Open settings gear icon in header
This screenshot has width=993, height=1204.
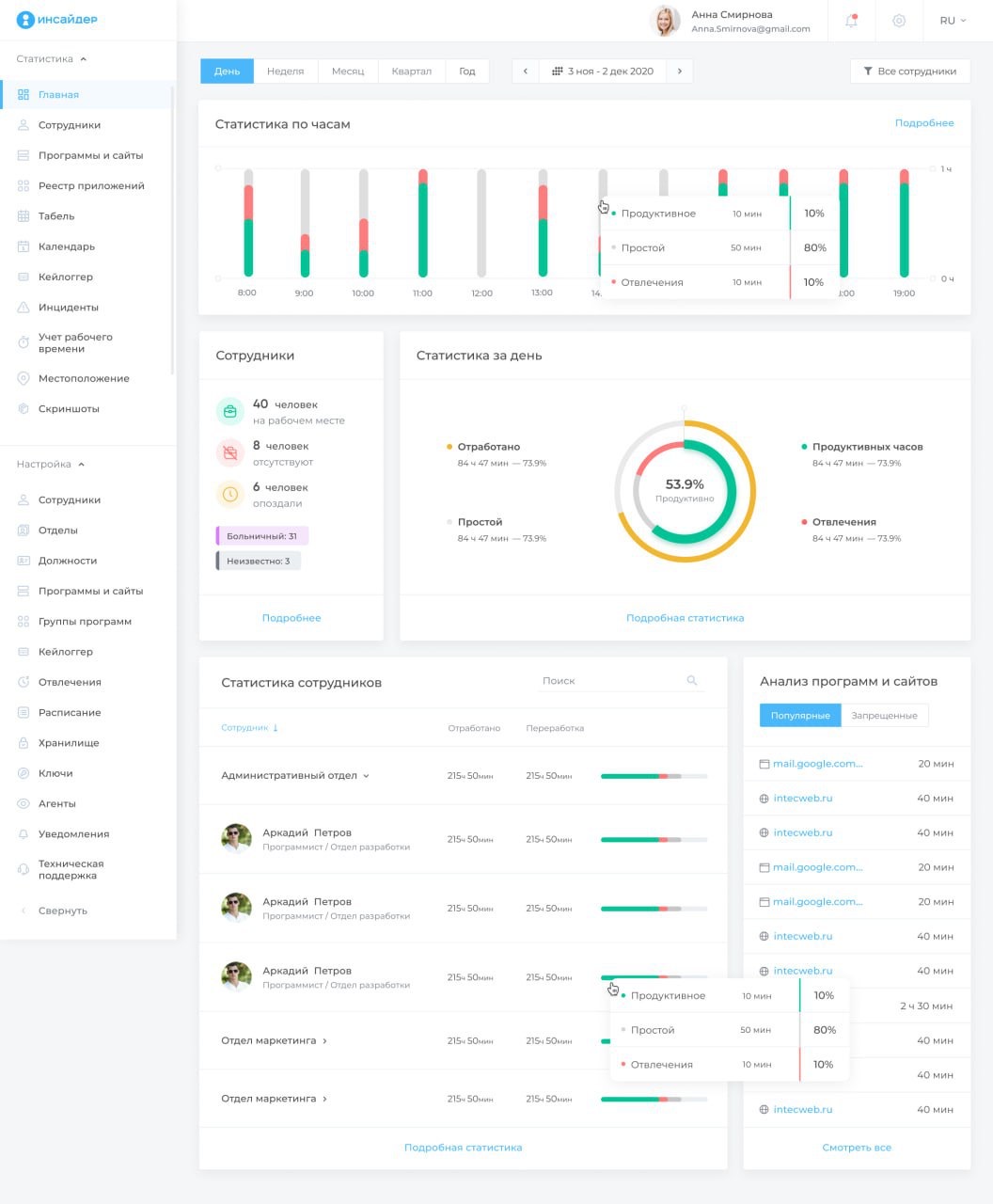click(x=899, y=21)
